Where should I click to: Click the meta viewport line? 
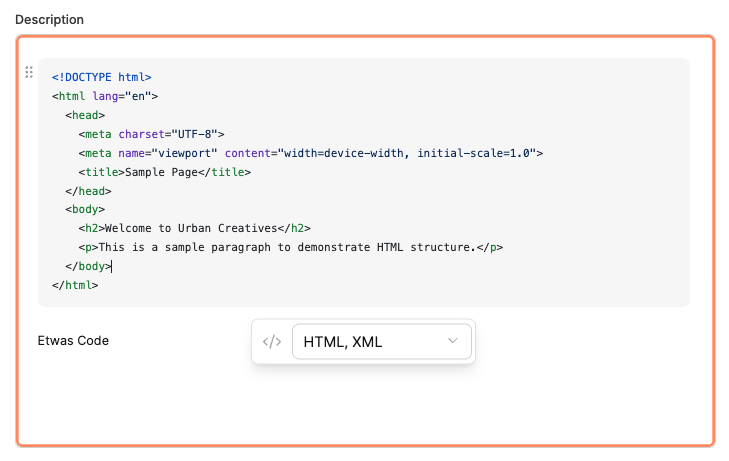pos(310,153)
